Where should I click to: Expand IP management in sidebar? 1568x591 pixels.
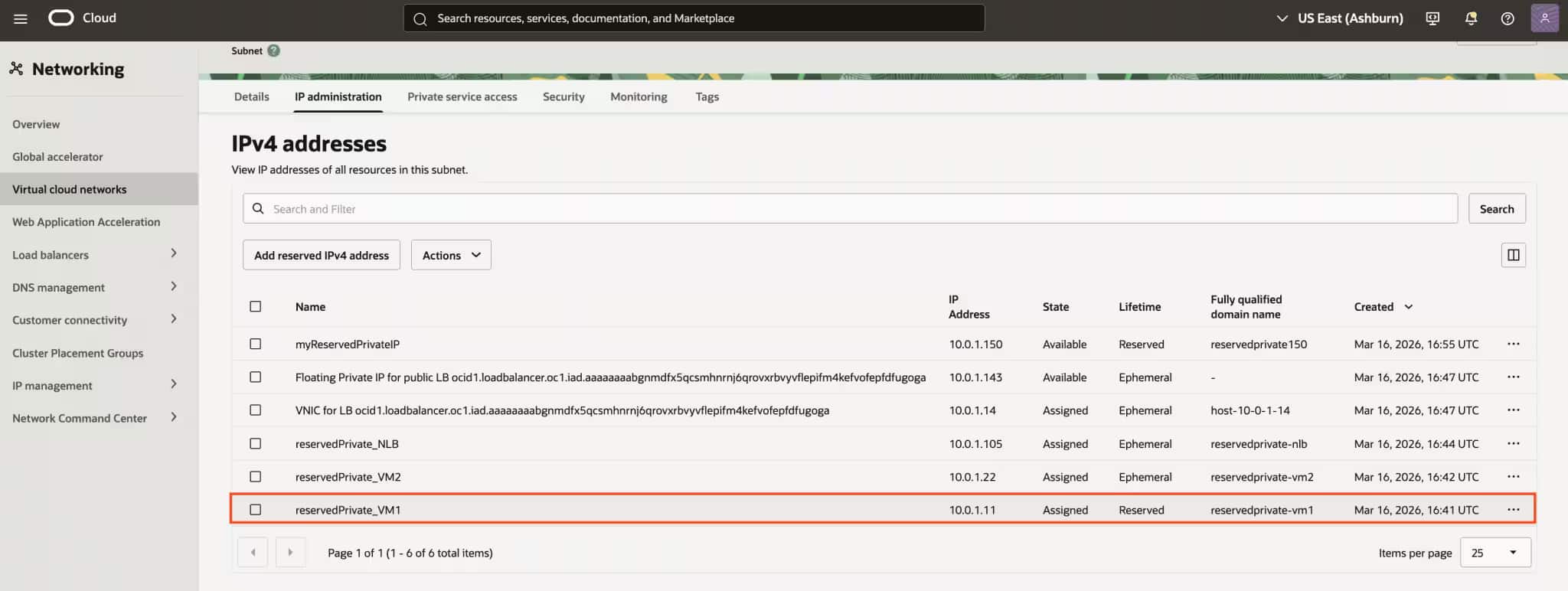[174, 384]
